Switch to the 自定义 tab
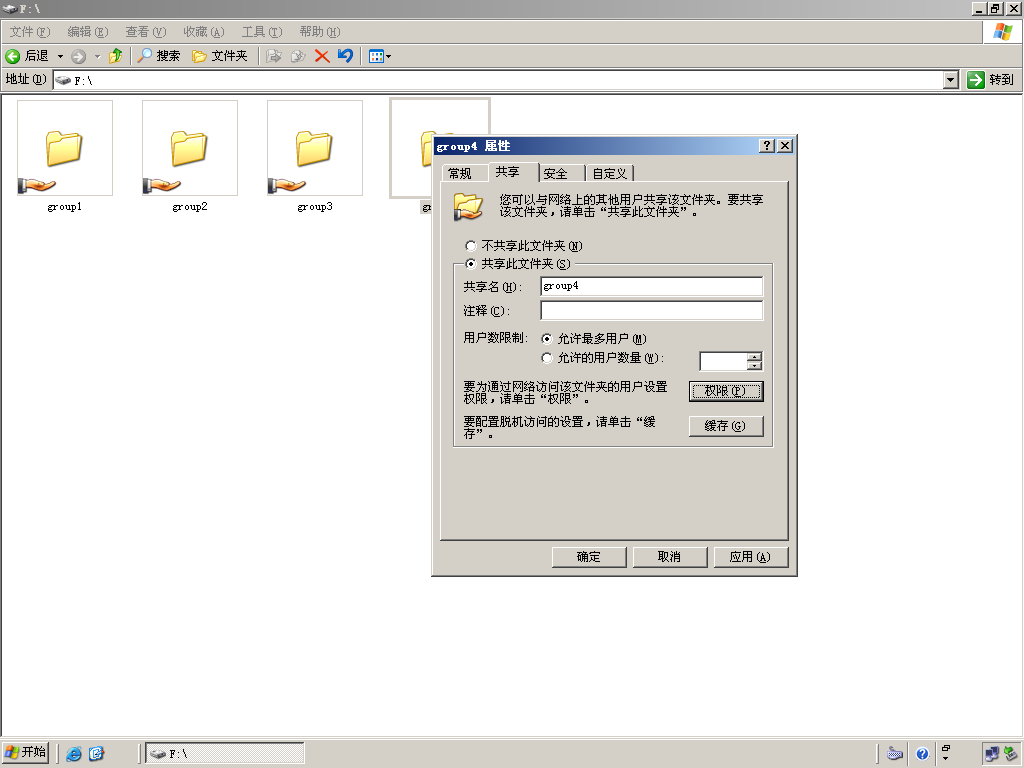The width and height of the screenshot is (1024, 768). pyautogui.click(x=609, y=173)
